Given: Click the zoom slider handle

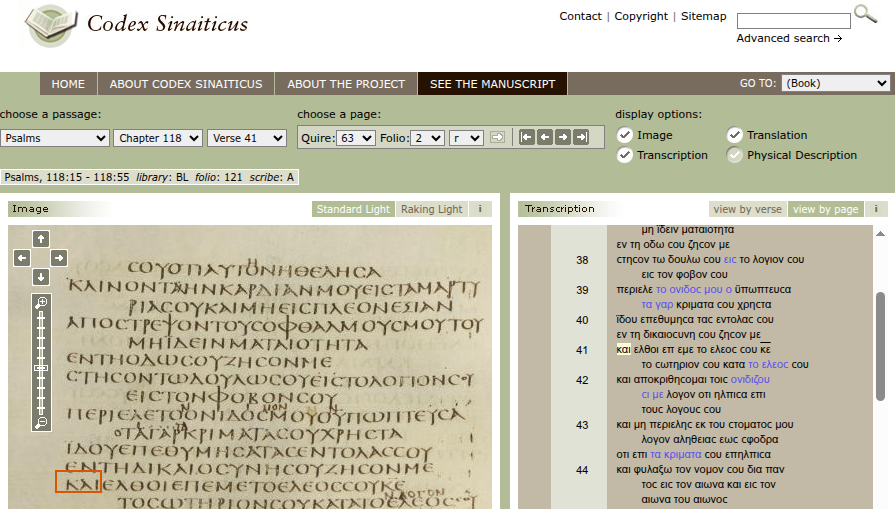Looking at the screenshot, I should 41,368.
